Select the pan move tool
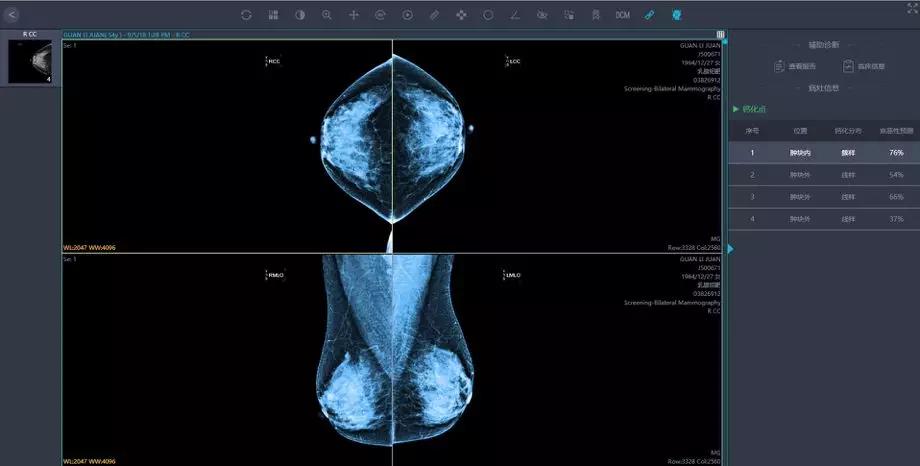Screen dimensions: 920x466 point(354,15)
